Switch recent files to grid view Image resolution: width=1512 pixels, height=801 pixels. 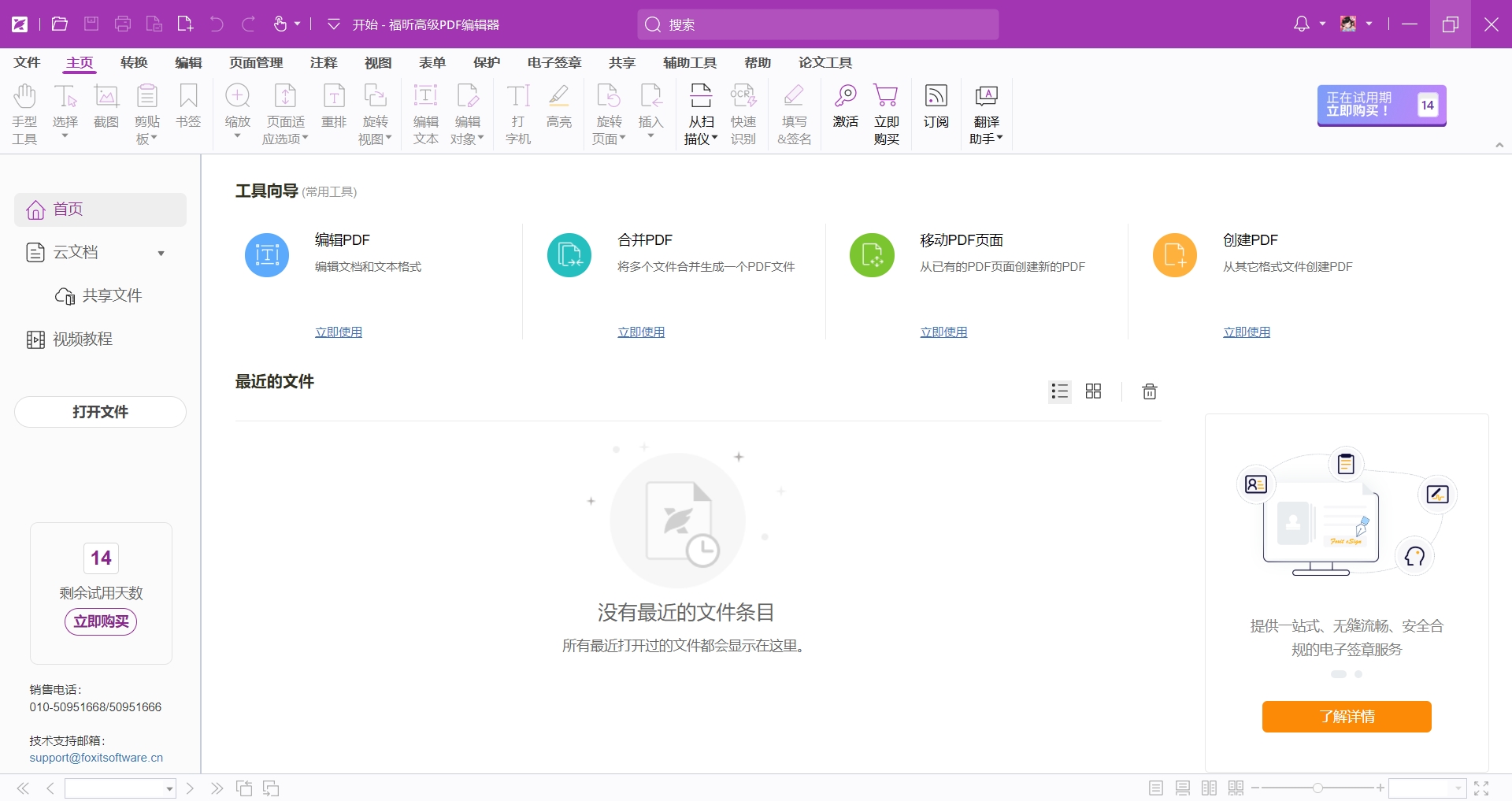coord(1093,391)
